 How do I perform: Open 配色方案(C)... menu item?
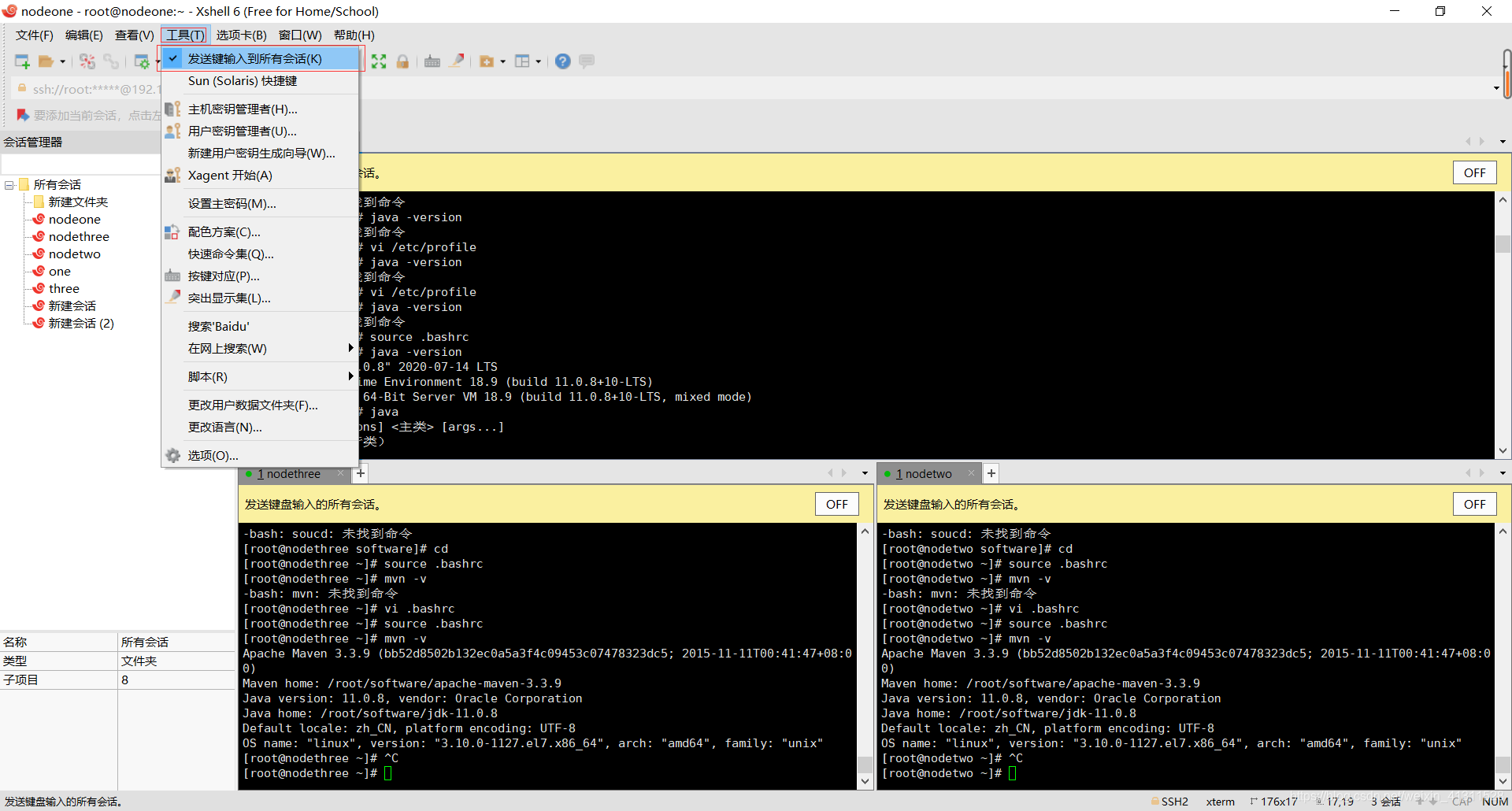click(x=261, y=232)
